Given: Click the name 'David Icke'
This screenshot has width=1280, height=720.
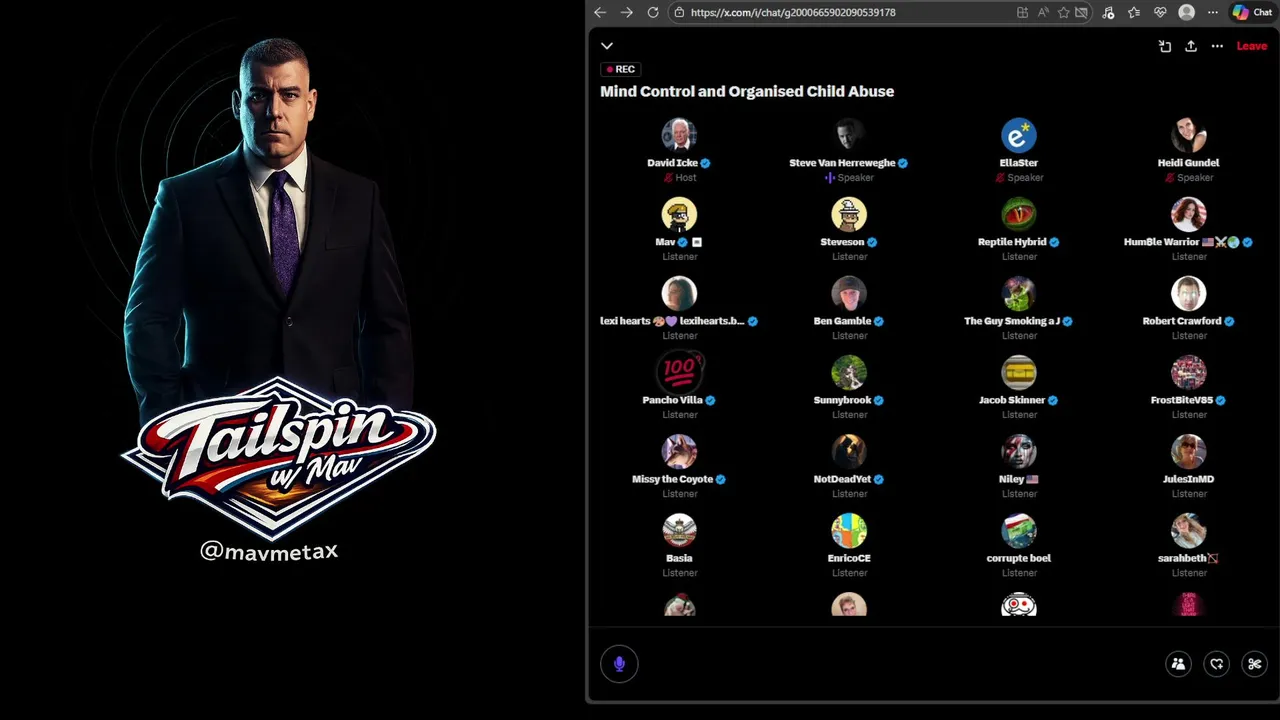Looking at the screenshot, I should [672, 163].
